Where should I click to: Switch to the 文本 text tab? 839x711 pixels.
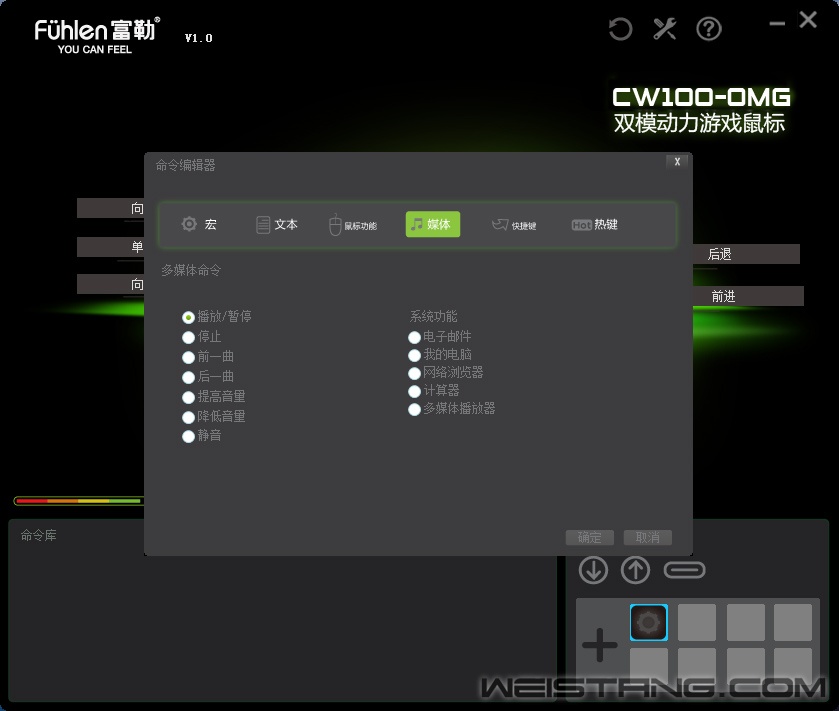pos(277,225)
